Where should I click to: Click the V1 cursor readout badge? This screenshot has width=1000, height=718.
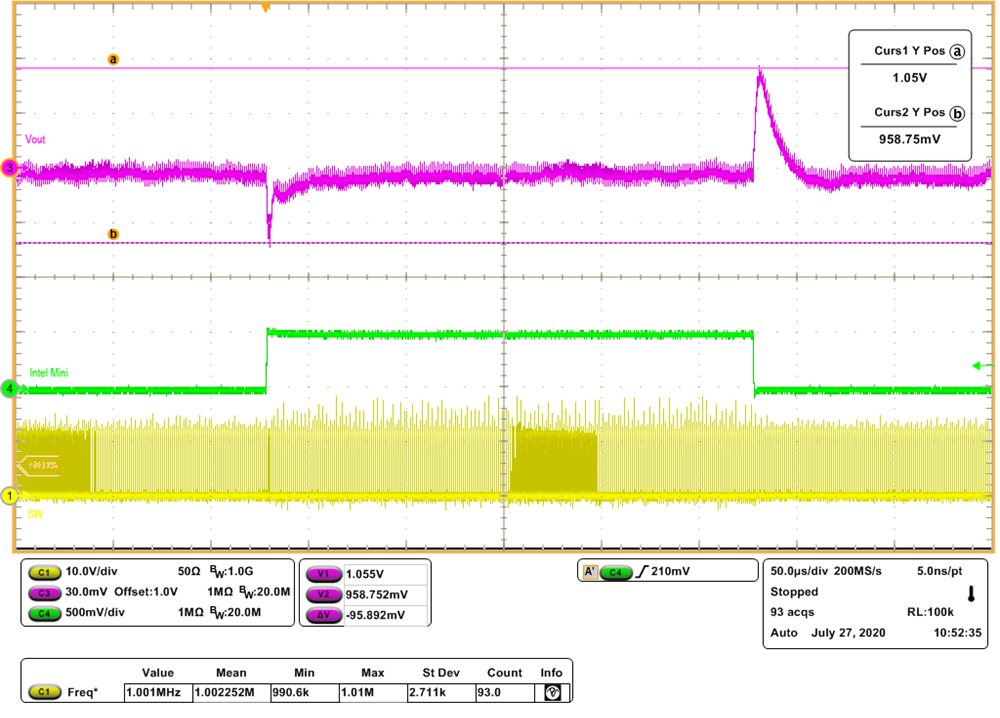click(x=323, y=574)
